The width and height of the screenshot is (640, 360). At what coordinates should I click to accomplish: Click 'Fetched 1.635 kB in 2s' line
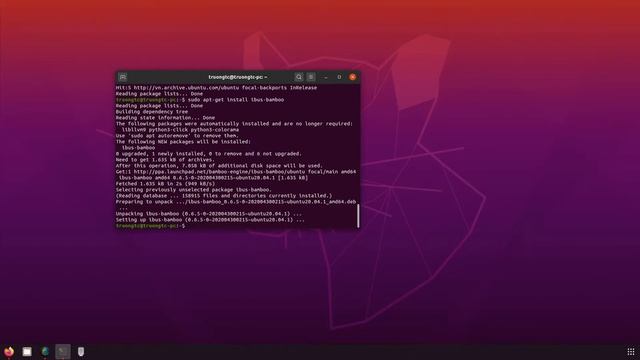[165, 184]
